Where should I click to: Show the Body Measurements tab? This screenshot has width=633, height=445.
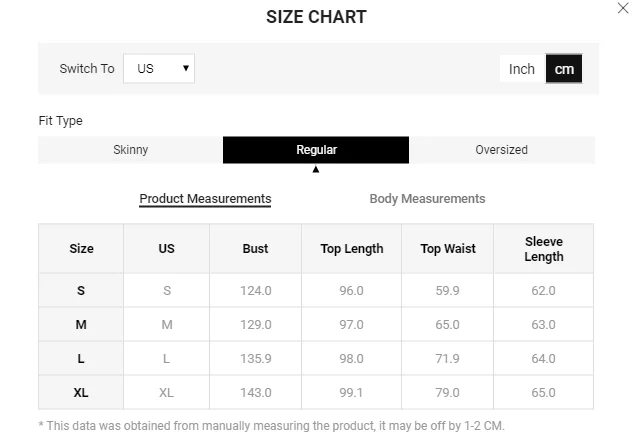[427, 199]
